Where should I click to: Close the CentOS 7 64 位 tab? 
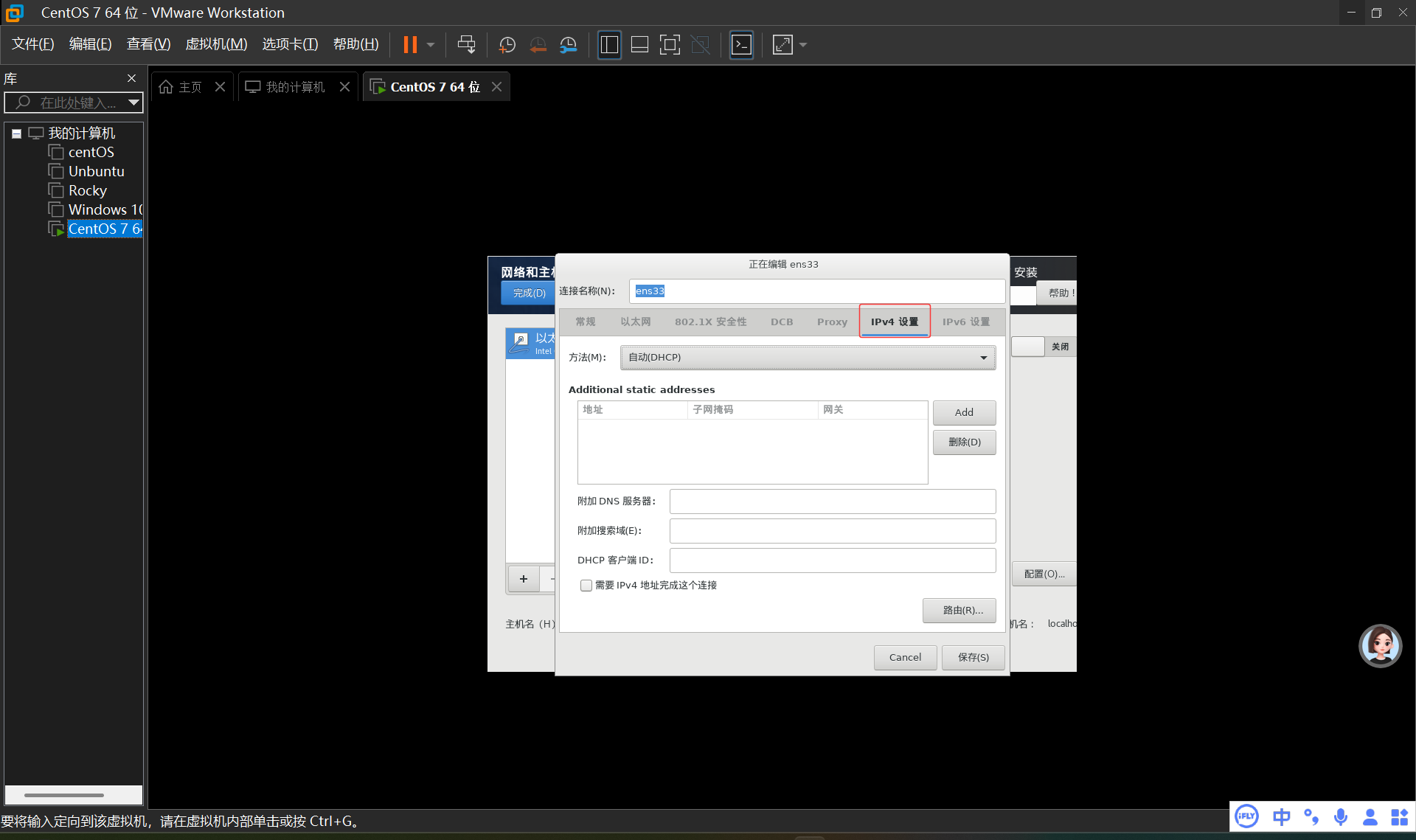pos(497,87)
